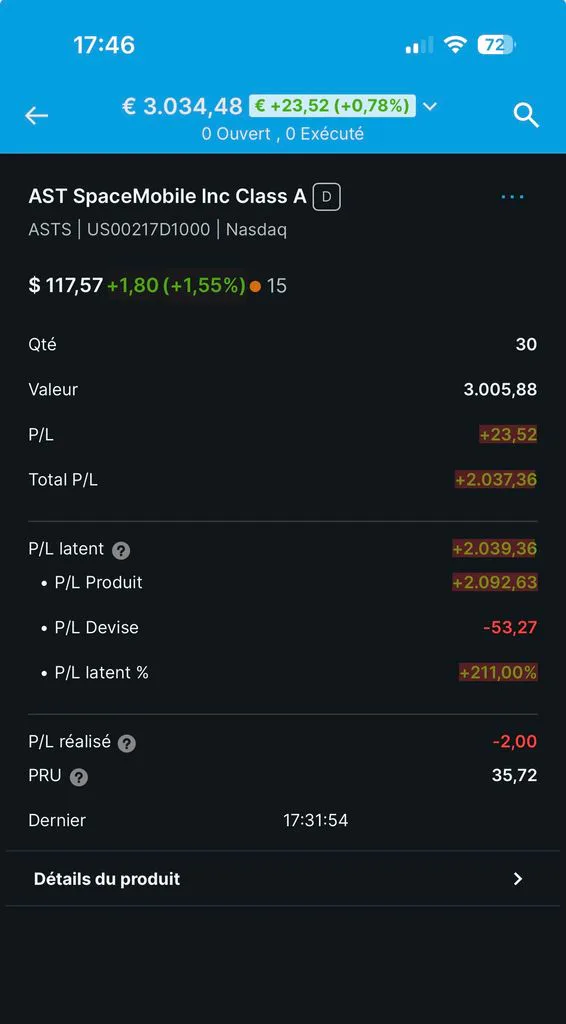Tap the D badge next to Class A
The image size is (566, 1024).
326,197
